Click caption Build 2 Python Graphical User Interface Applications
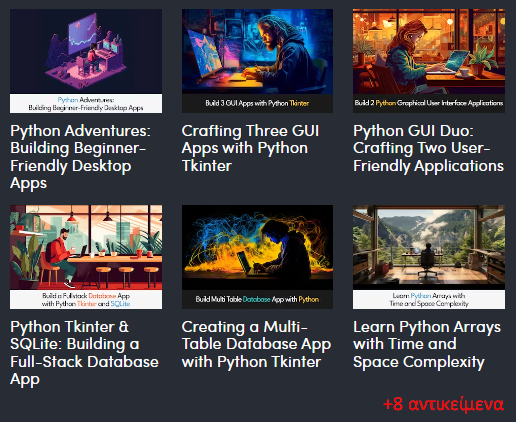This screenshot has width=516, height=422. coord(429,103)
